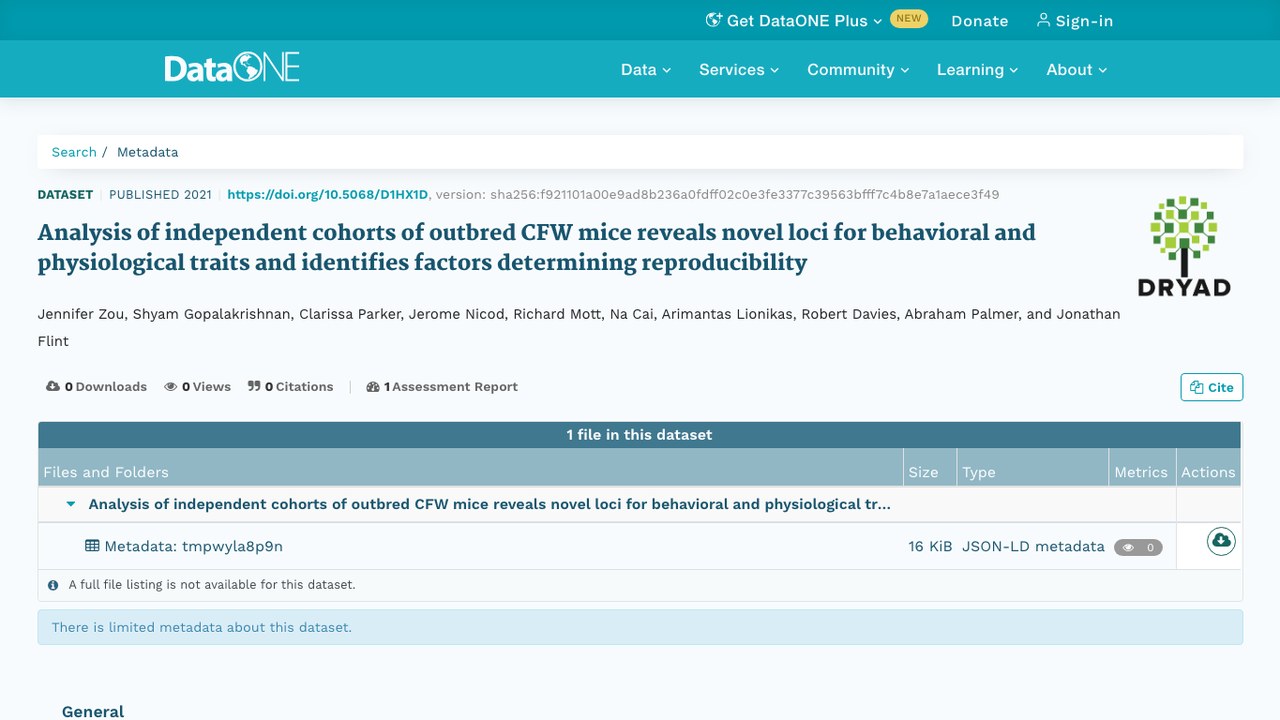Click the Views eye metric icon
The image size is (1280, 720).
point(171,386)
